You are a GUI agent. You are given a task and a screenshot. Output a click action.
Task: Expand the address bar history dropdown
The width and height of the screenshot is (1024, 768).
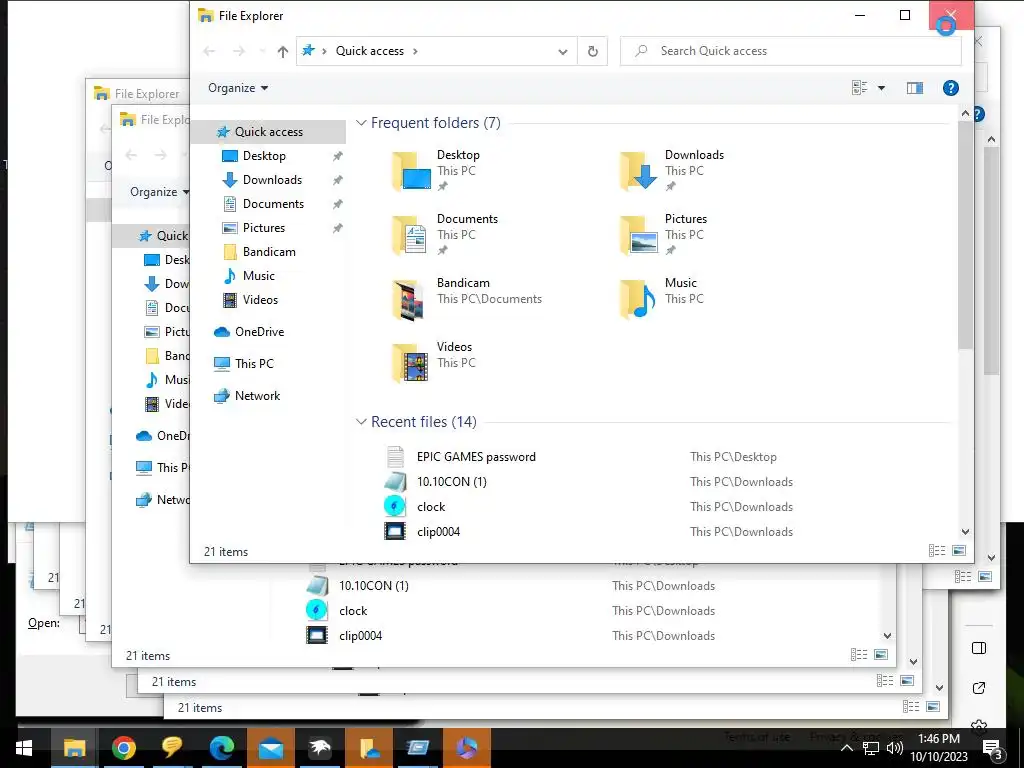[562, 52]
